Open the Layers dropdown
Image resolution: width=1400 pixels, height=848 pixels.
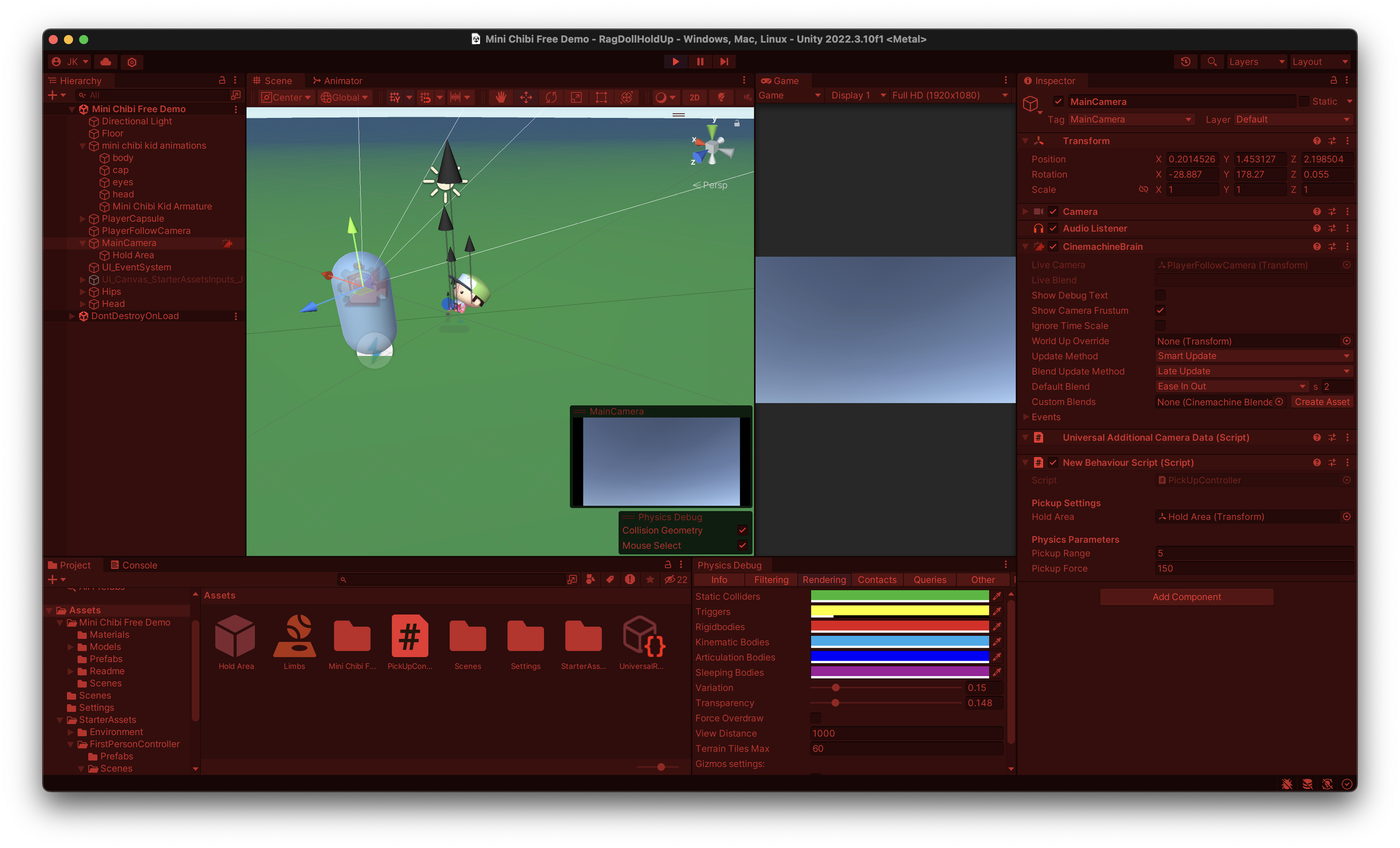coord(1256,62)
